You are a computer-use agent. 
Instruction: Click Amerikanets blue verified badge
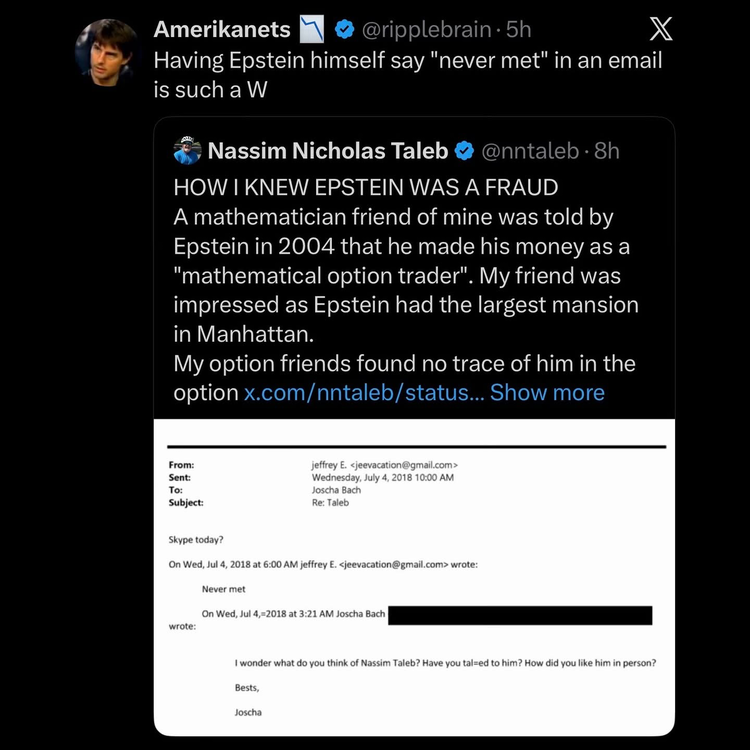pyautogui.click(x=345, y=30)
